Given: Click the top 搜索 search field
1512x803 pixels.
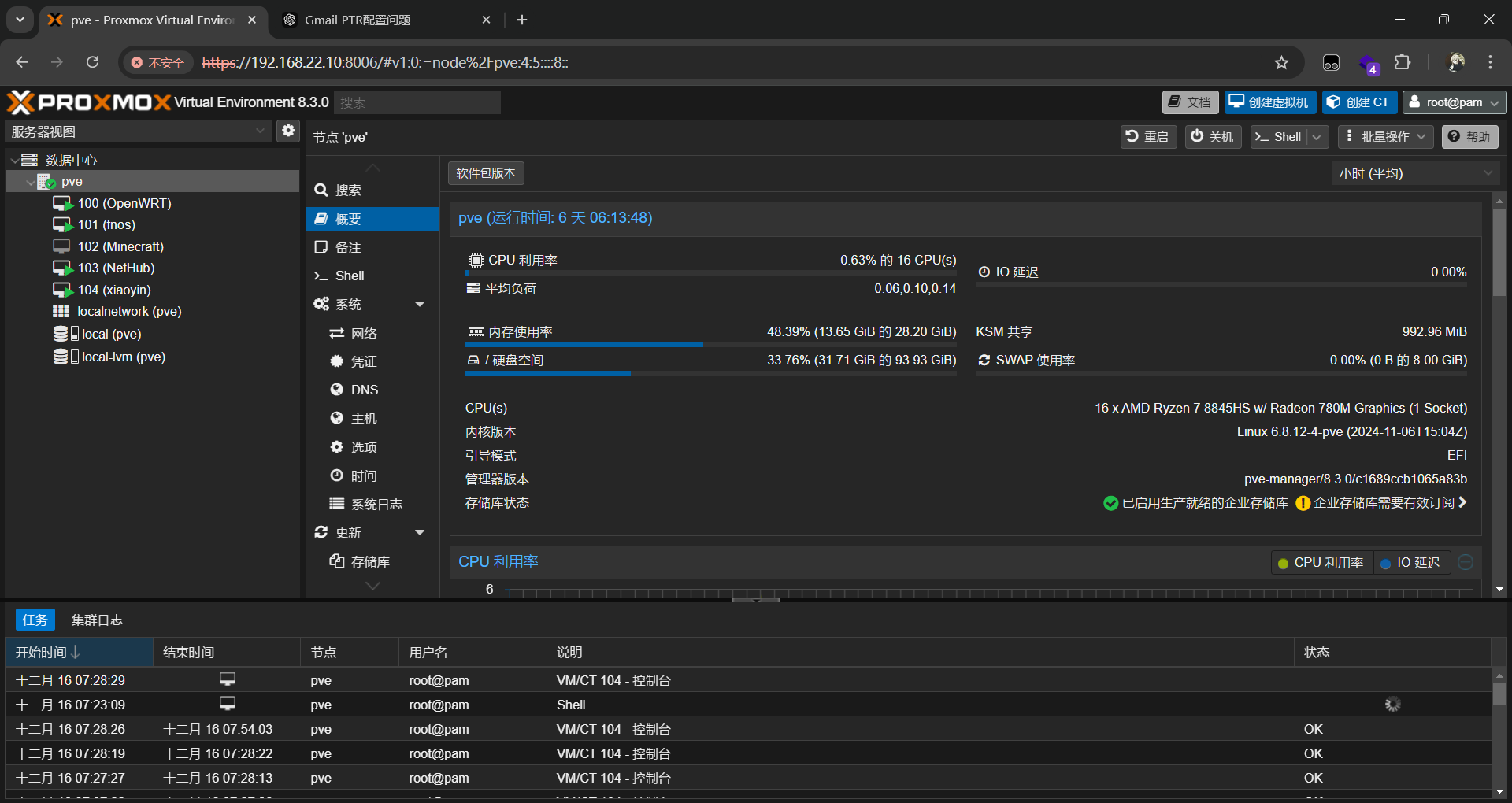Looking at the screenshot, I should pos(417,102).
